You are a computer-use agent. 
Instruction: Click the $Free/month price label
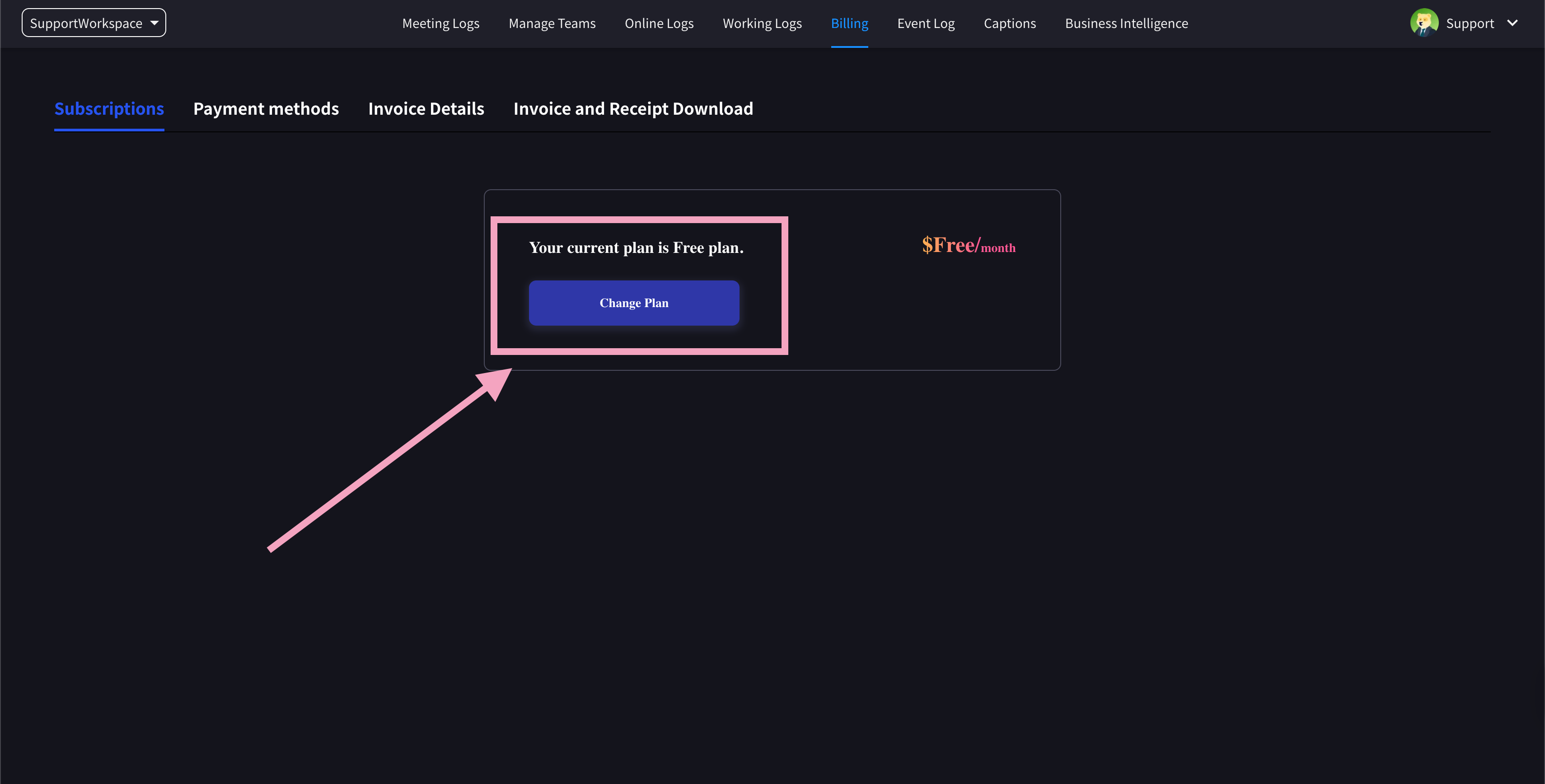click(x=968, y=246)
